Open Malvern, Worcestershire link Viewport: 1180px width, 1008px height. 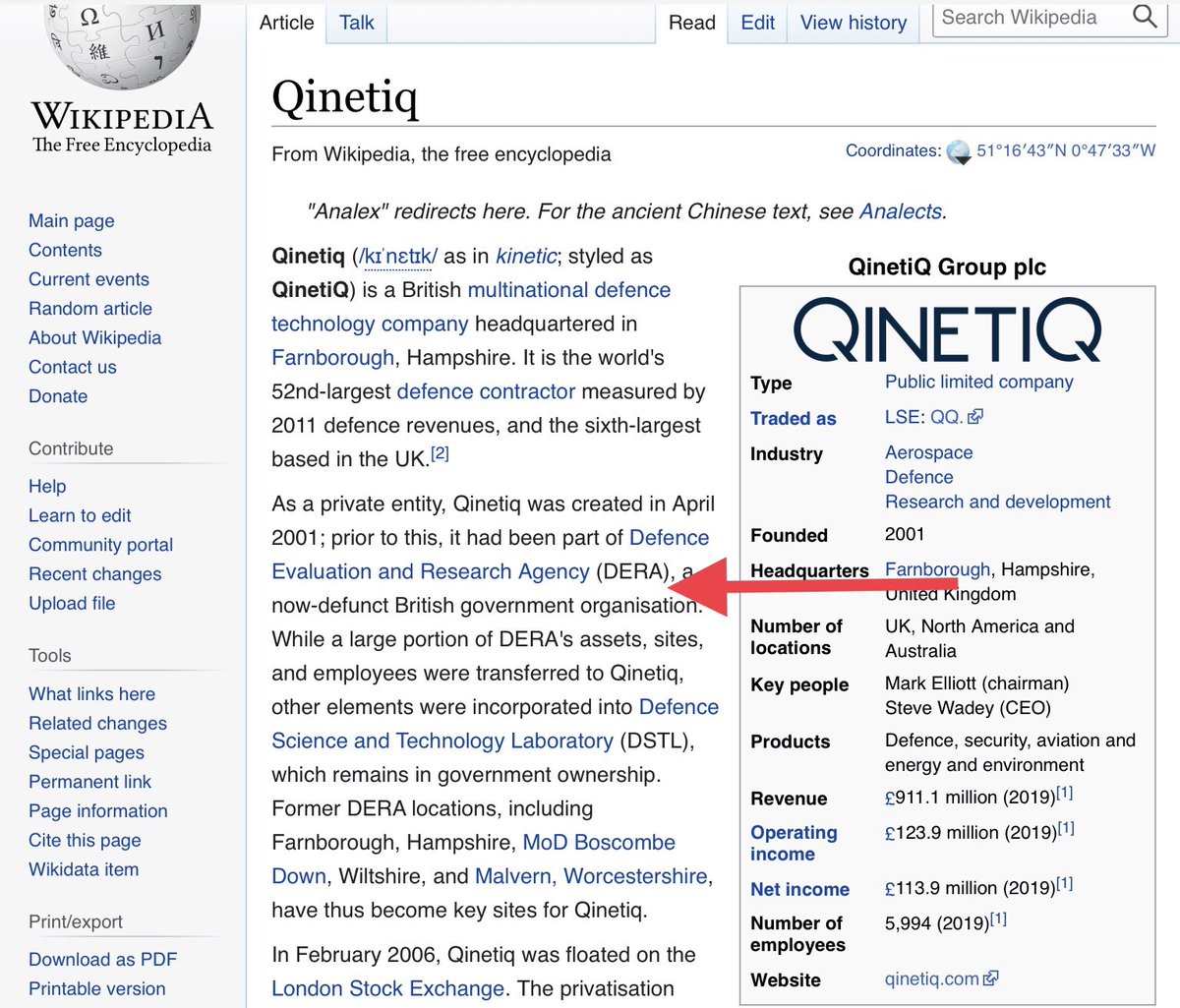point(591,876)
